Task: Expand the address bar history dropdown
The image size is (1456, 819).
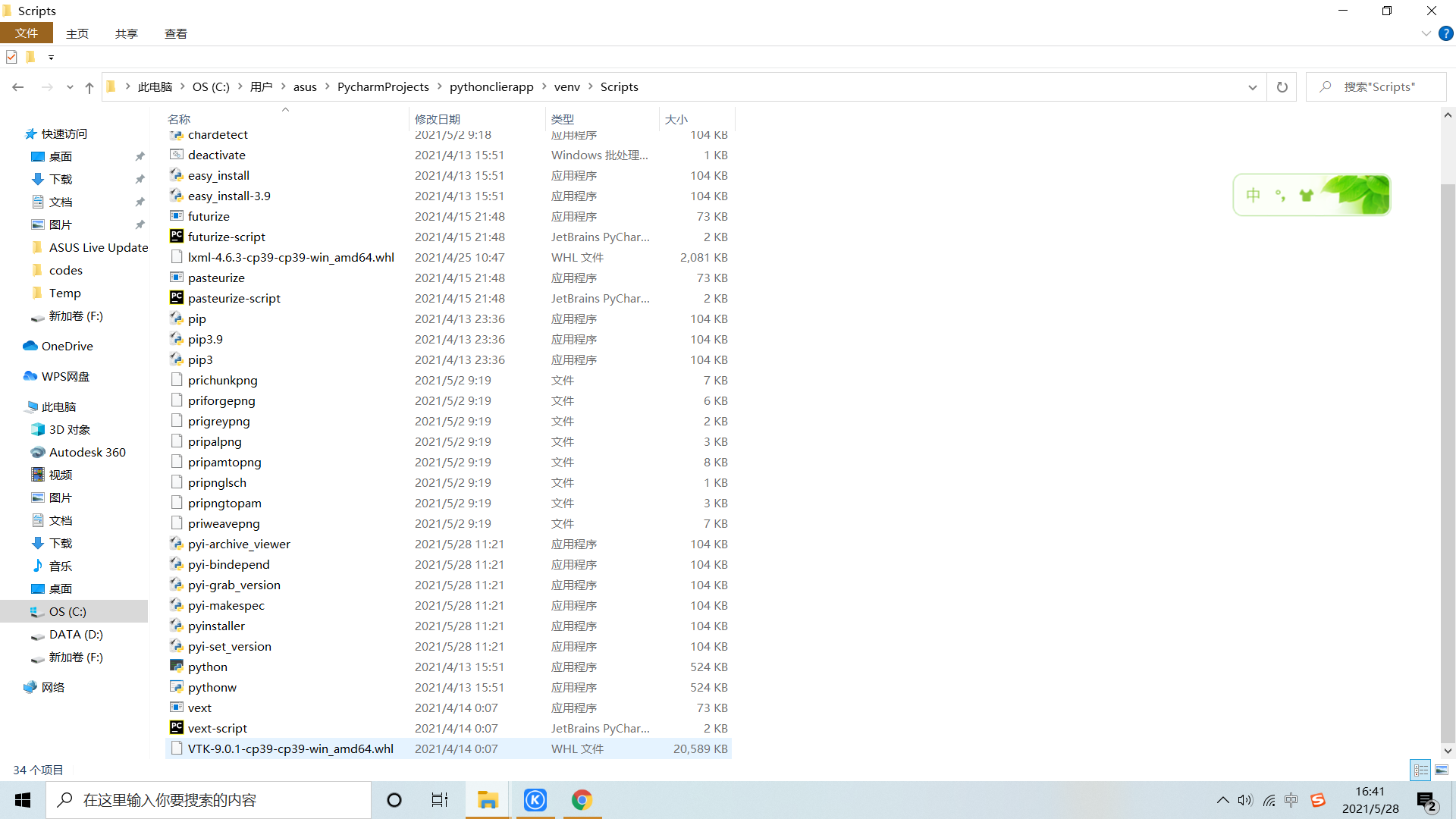Action: (x=1252, y=87)
